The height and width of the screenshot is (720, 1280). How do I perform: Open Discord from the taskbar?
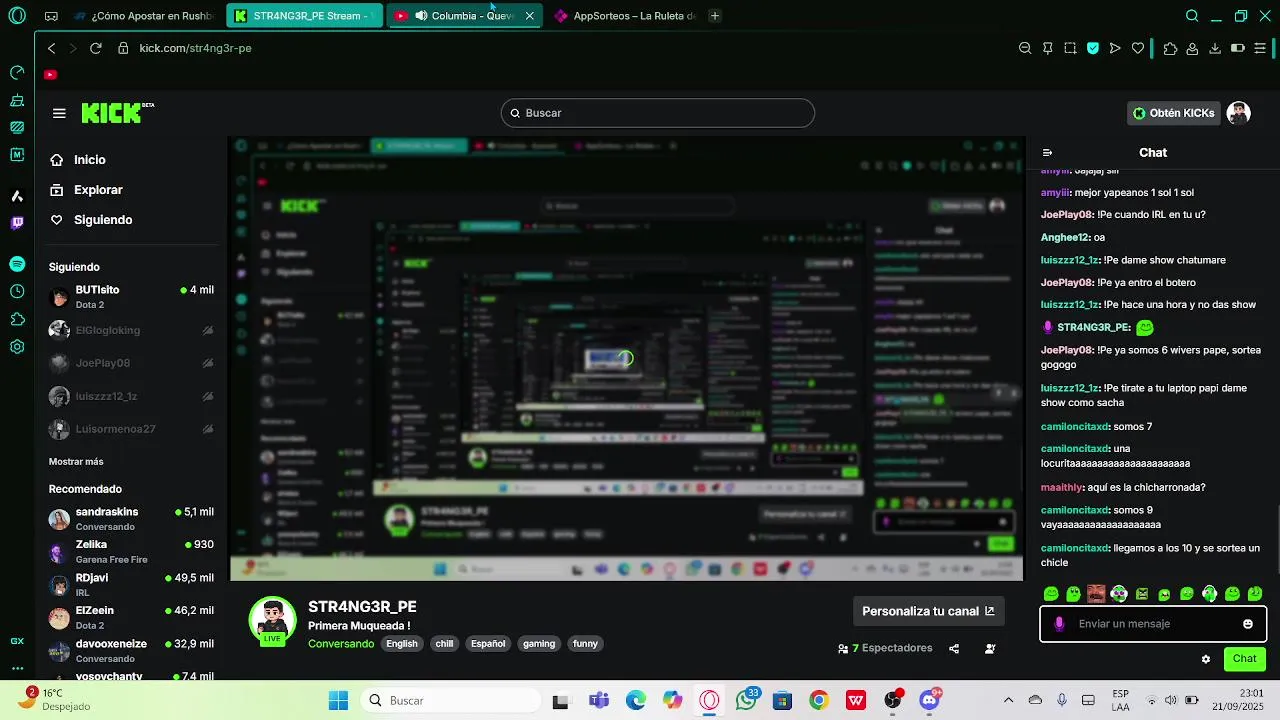point(929,701)
